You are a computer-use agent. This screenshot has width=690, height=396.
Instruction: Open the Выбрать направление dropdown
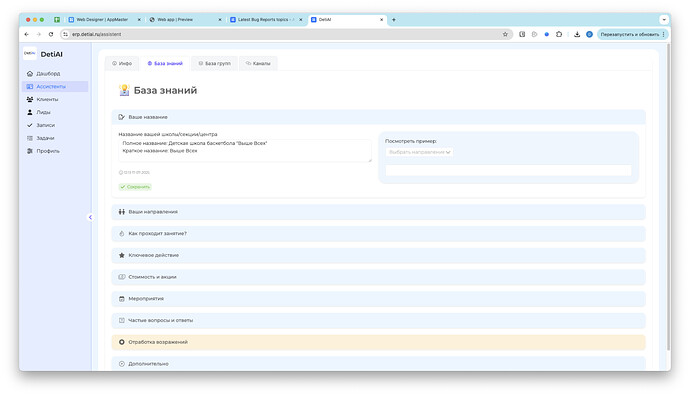[x=419, y=152]
